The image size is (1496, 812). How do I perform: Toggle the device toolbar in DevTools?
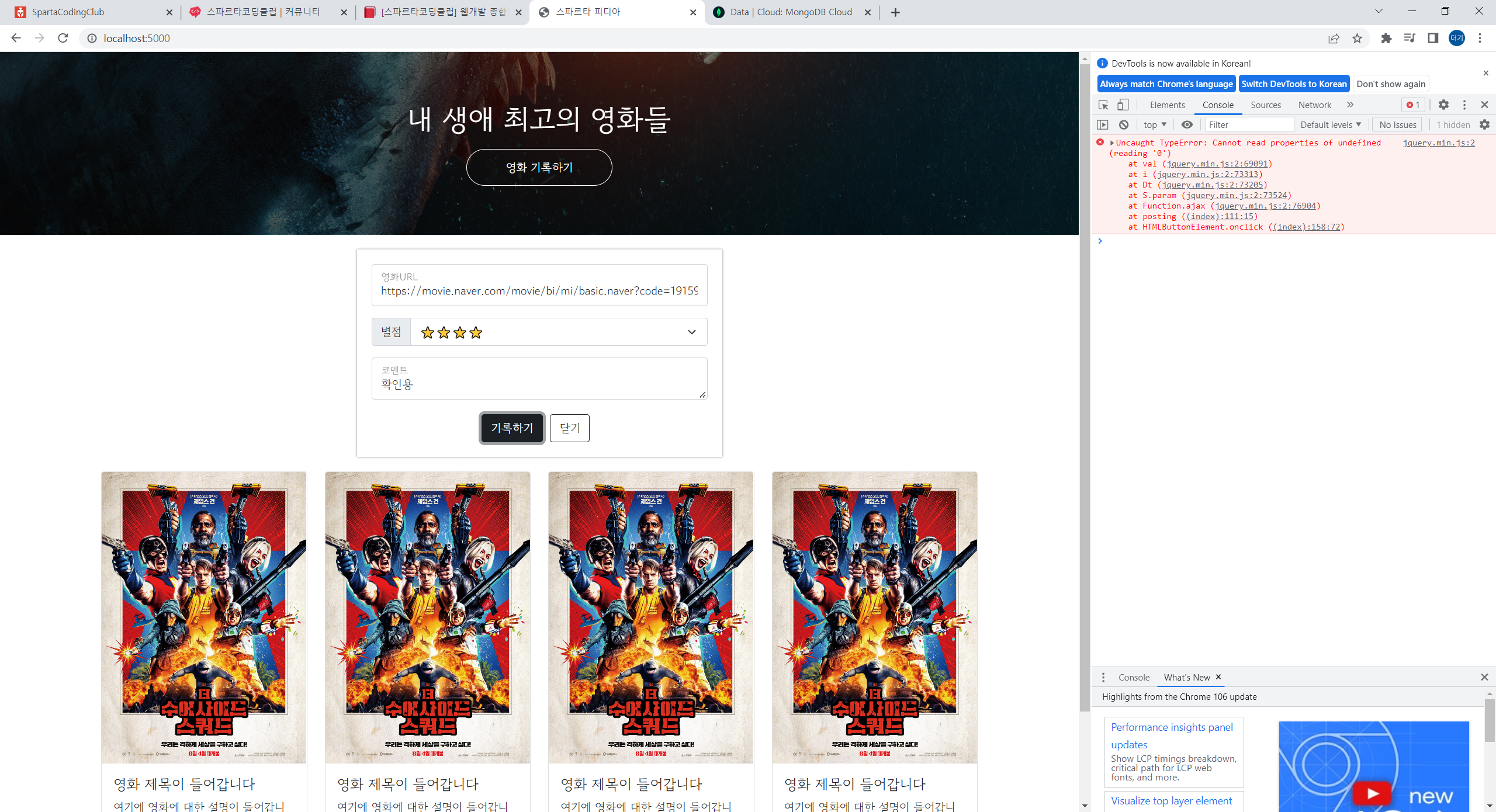1123,105
